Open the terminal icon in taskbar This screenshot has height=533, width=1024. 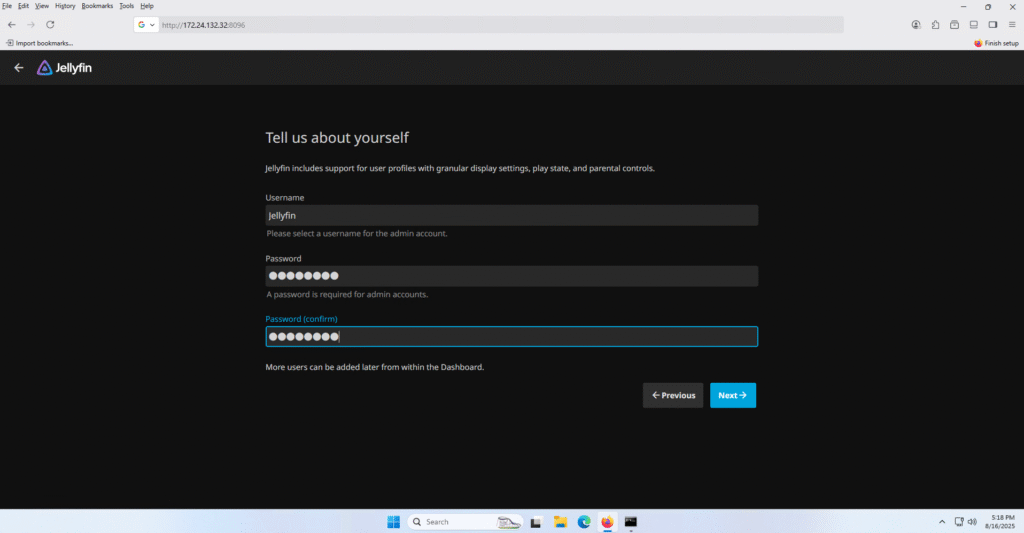(x=631, y=522)
